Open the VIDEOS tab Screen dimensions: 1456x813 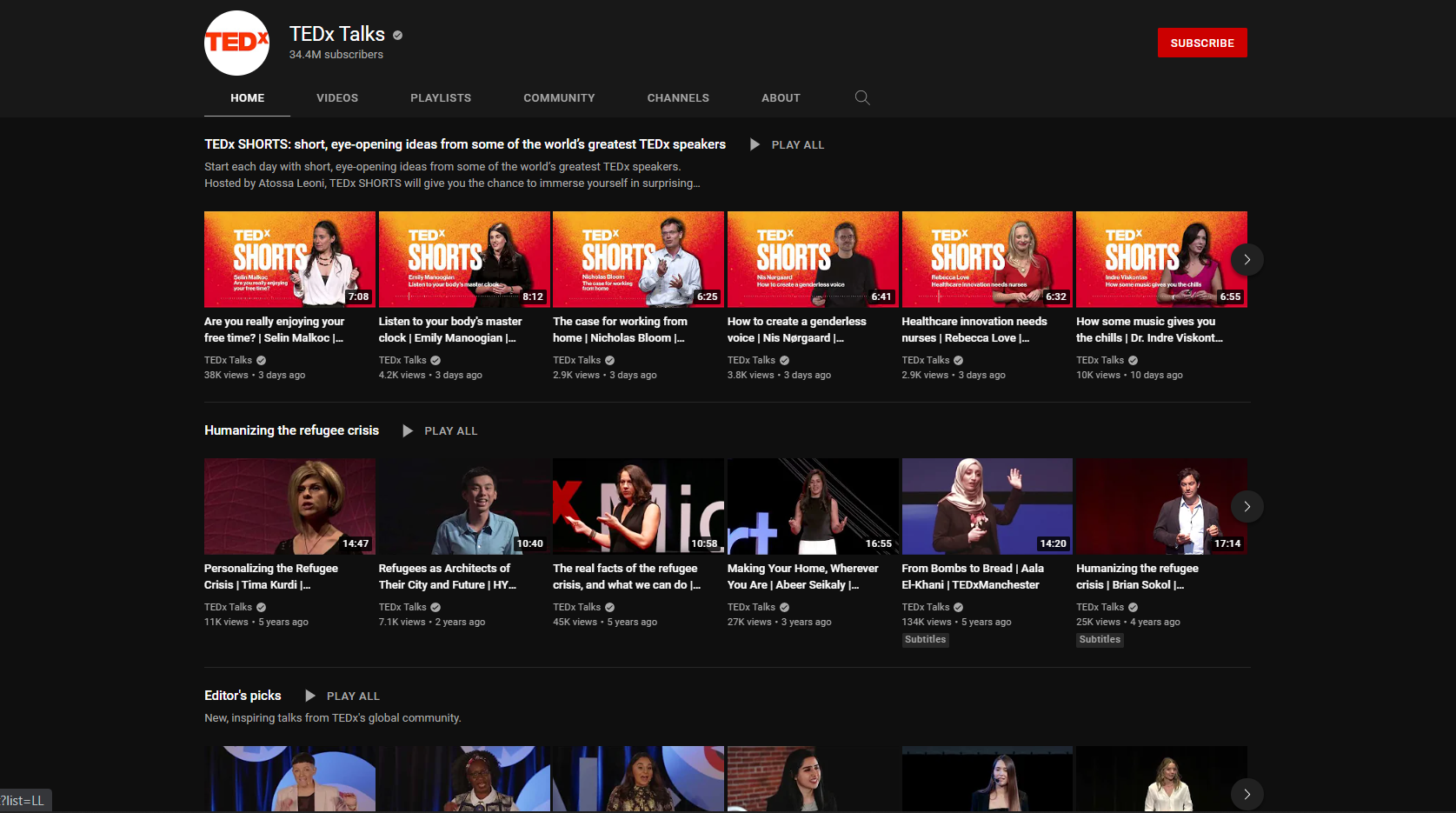[x=337, y=97]
